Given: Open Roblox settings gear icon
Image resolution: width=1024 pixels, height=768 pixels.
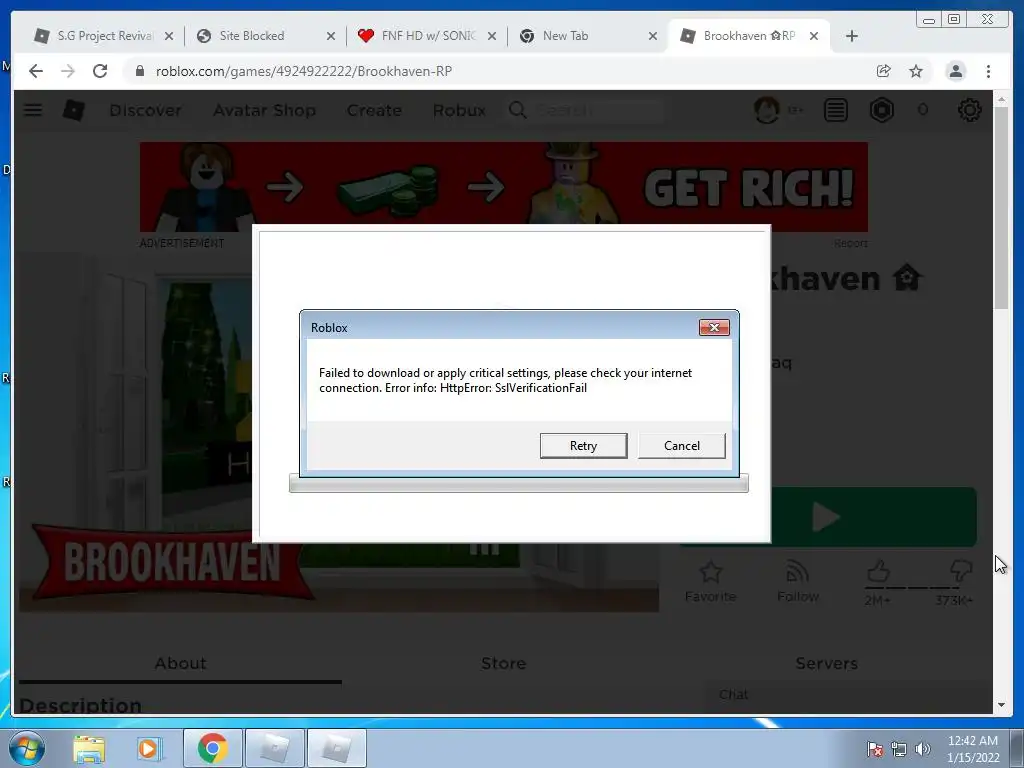Looking at the screenshot, I should point(970,110).
